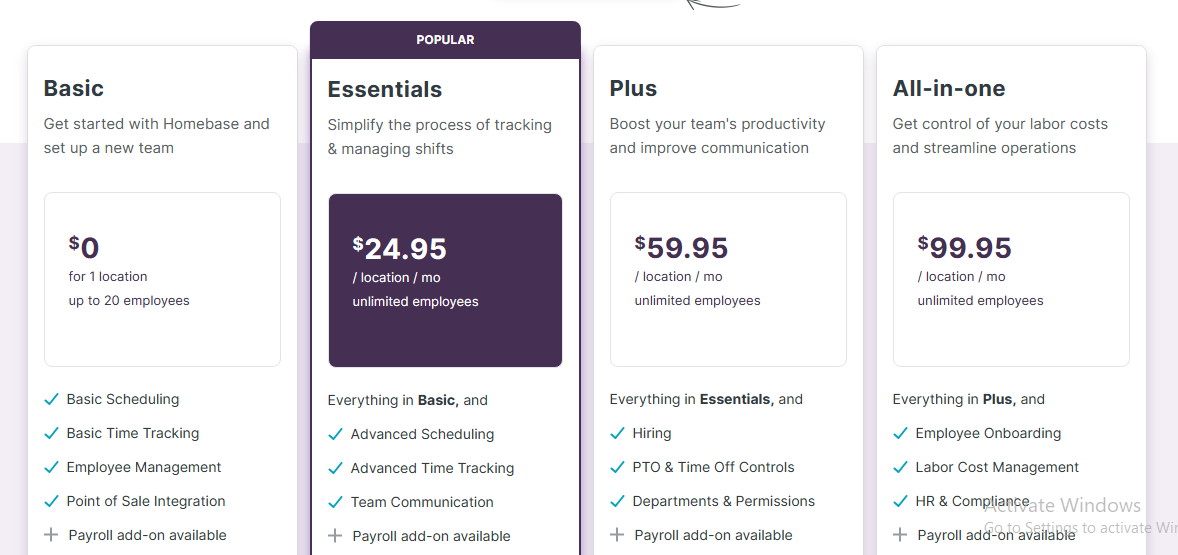The image size is (1178, 555).
Task: Select the $0 Basic price box
Action: pos(162,279)
